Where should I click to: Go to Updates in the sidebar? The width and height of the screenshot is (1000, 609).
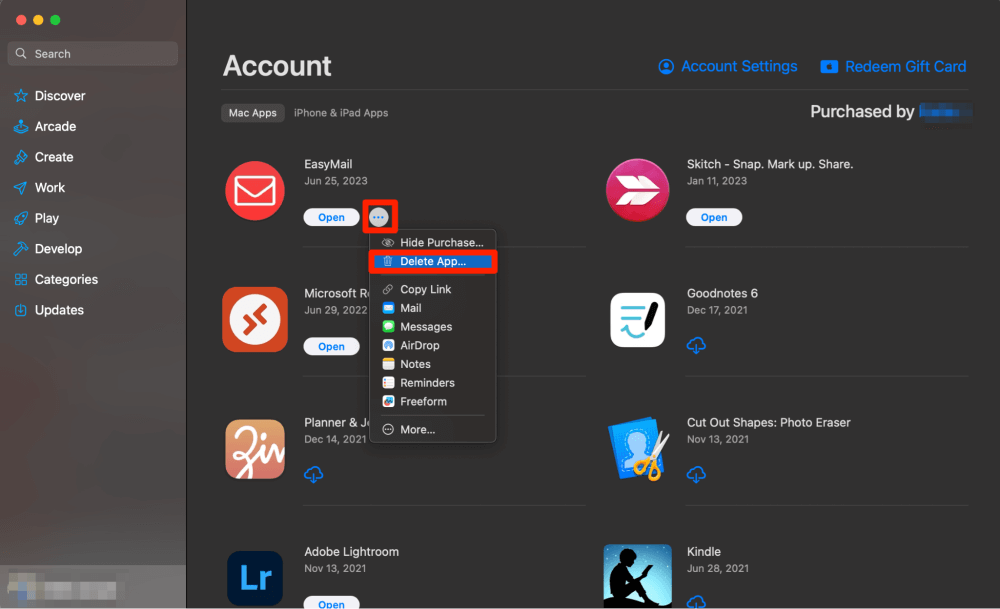(59, 310)
